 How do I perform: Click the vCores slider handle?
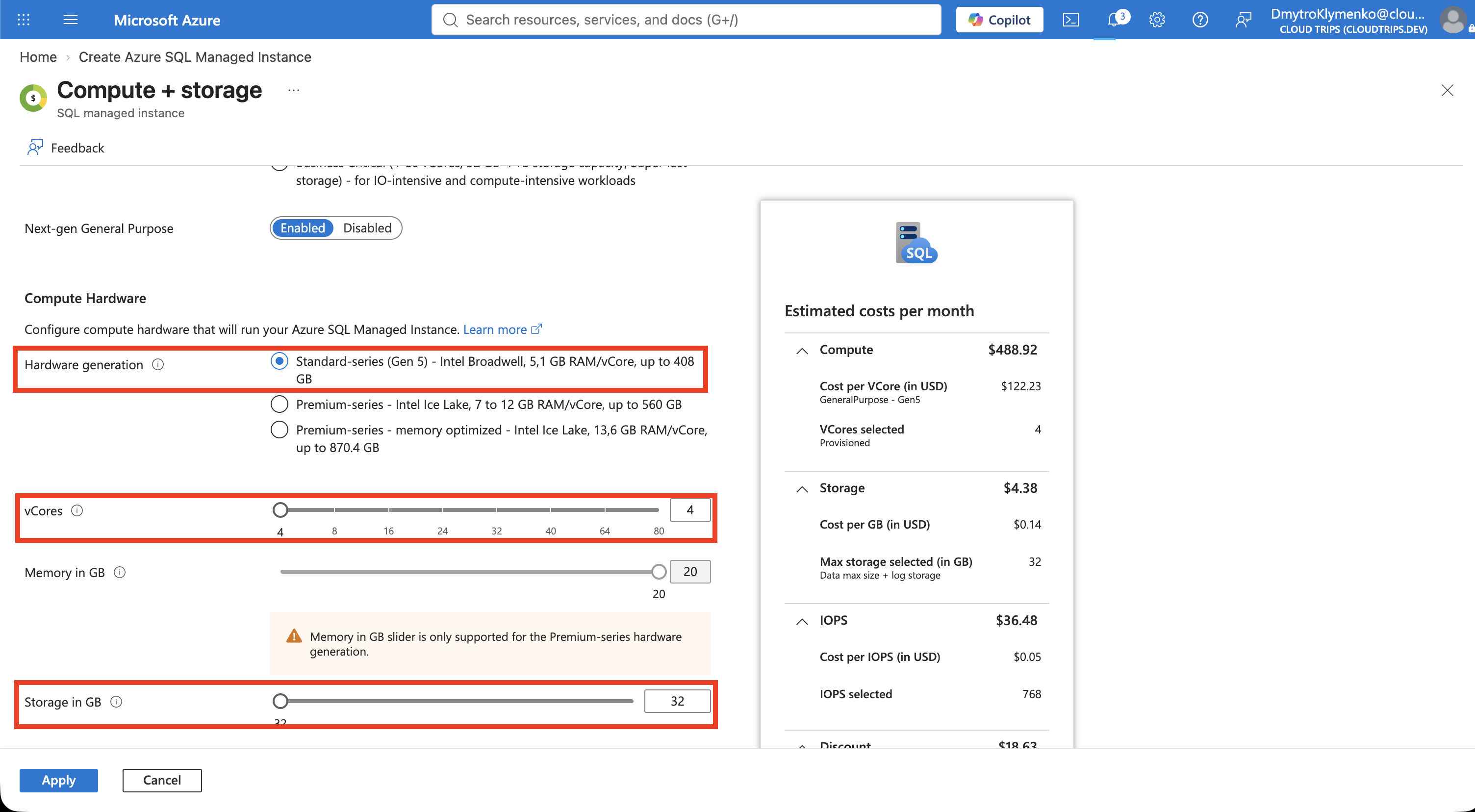click(x=280, y=509)
